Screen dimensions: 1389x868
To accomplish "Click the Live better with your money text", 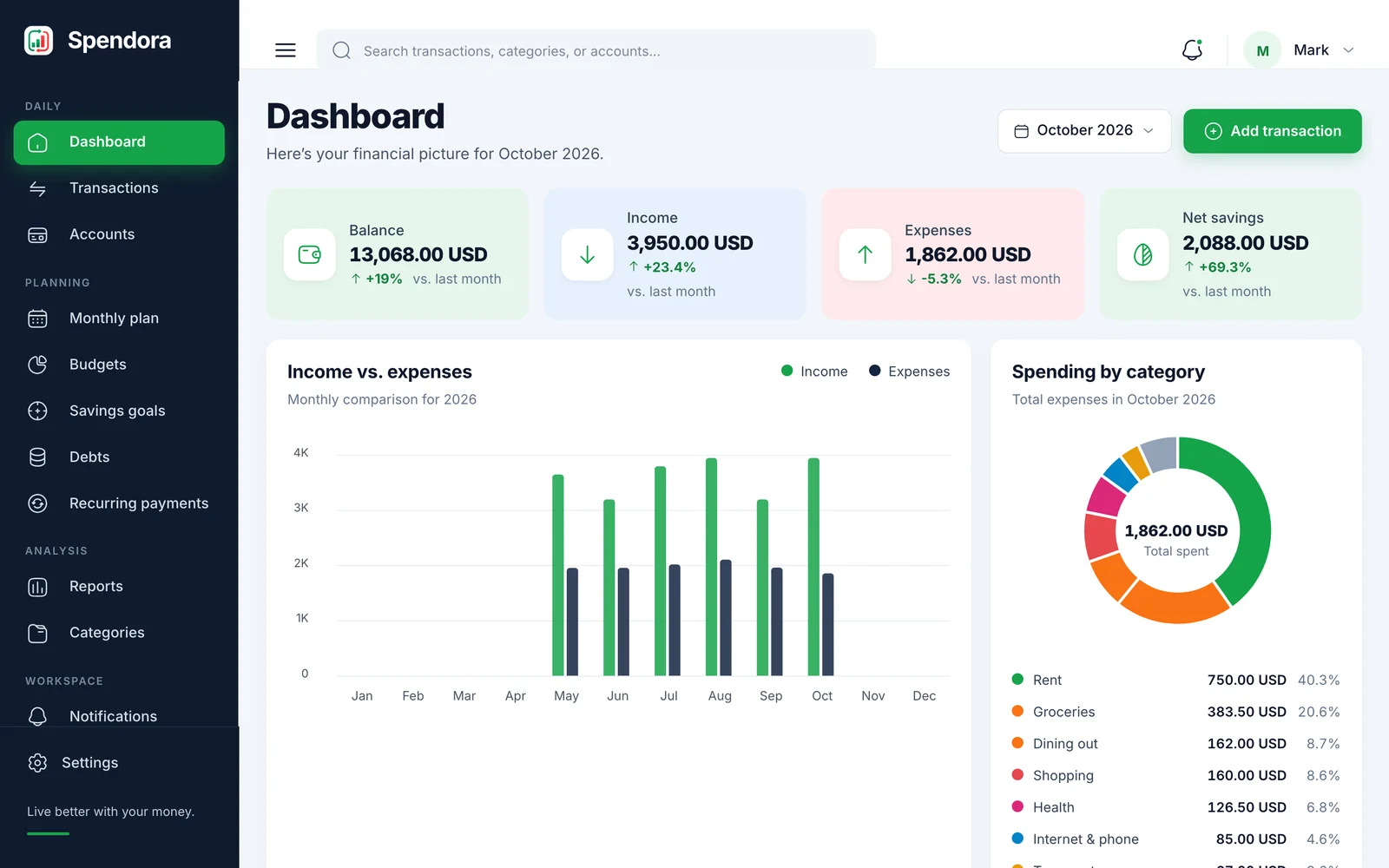I will [110, 812].
